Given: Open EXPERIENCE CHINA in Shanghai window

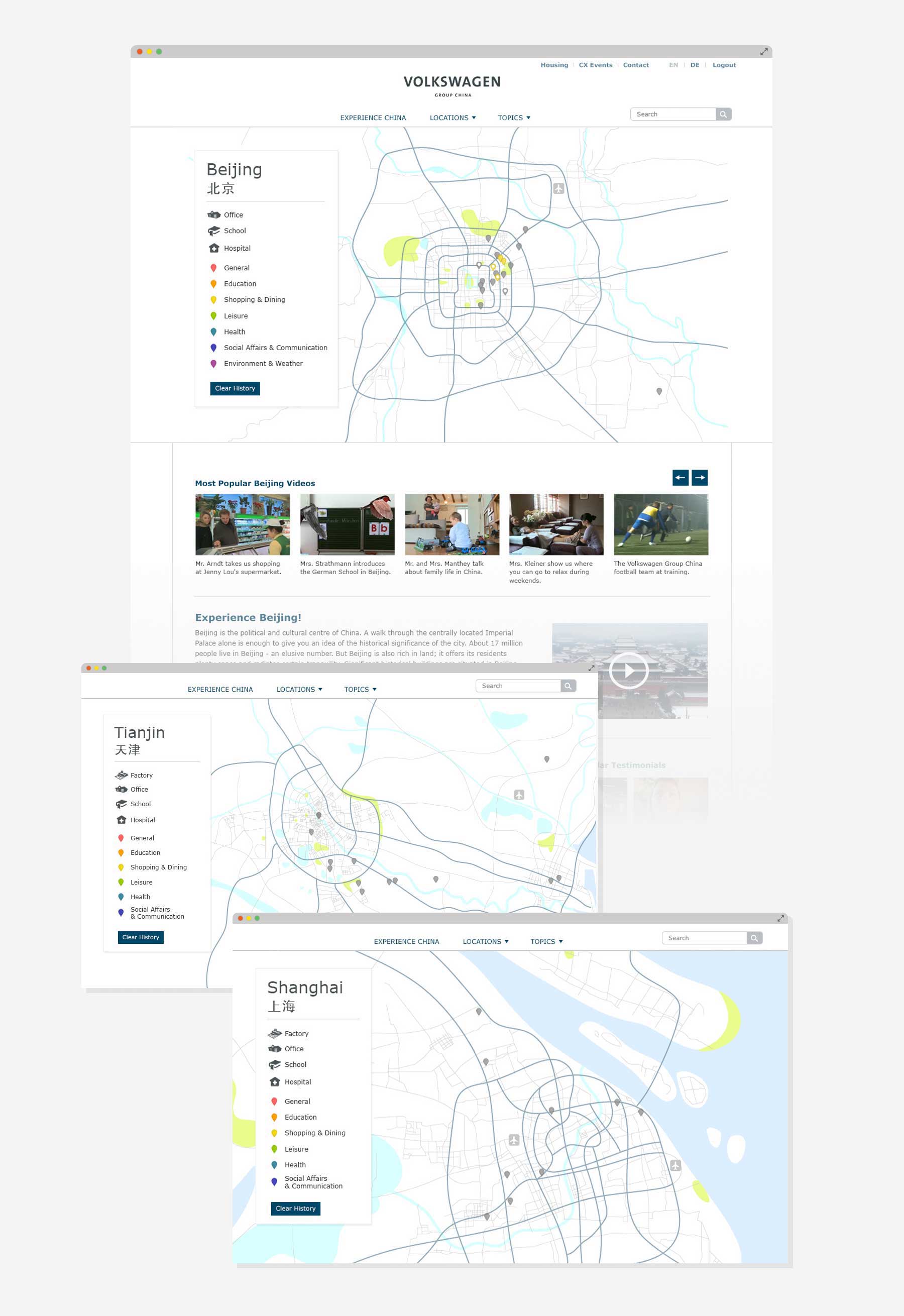Looking at the screenshot, I should coord(407,941).
